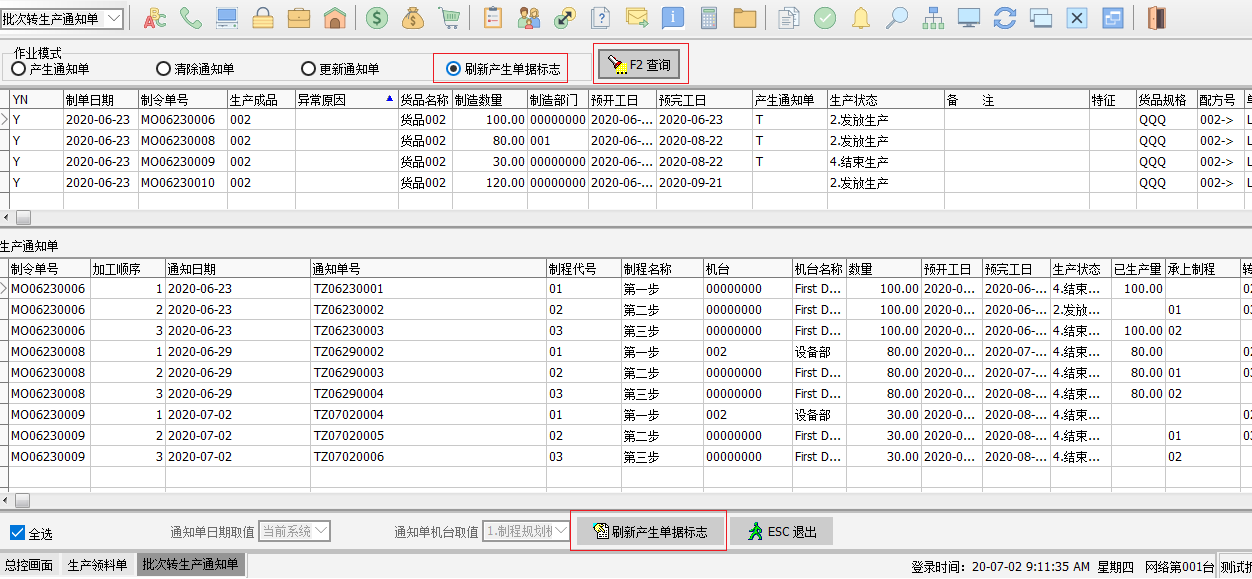Click the exit door toolbar icon
This screenshot has height=579, width=1252.
coord(1156,18)
